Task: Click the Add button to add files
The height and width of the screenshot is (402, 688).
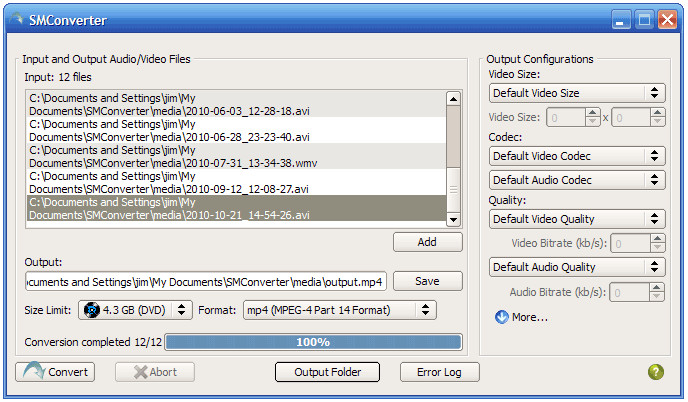Action: pos(427,242)
